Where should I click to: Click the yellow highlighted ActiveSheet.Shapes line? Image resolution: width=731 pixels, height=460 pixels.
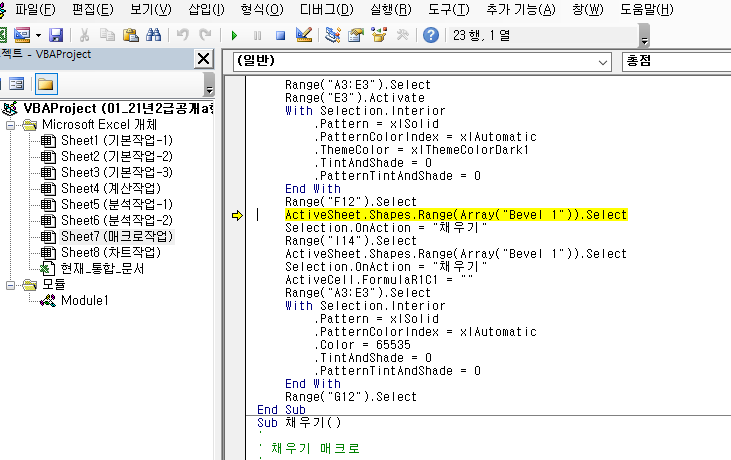point(456,215)
